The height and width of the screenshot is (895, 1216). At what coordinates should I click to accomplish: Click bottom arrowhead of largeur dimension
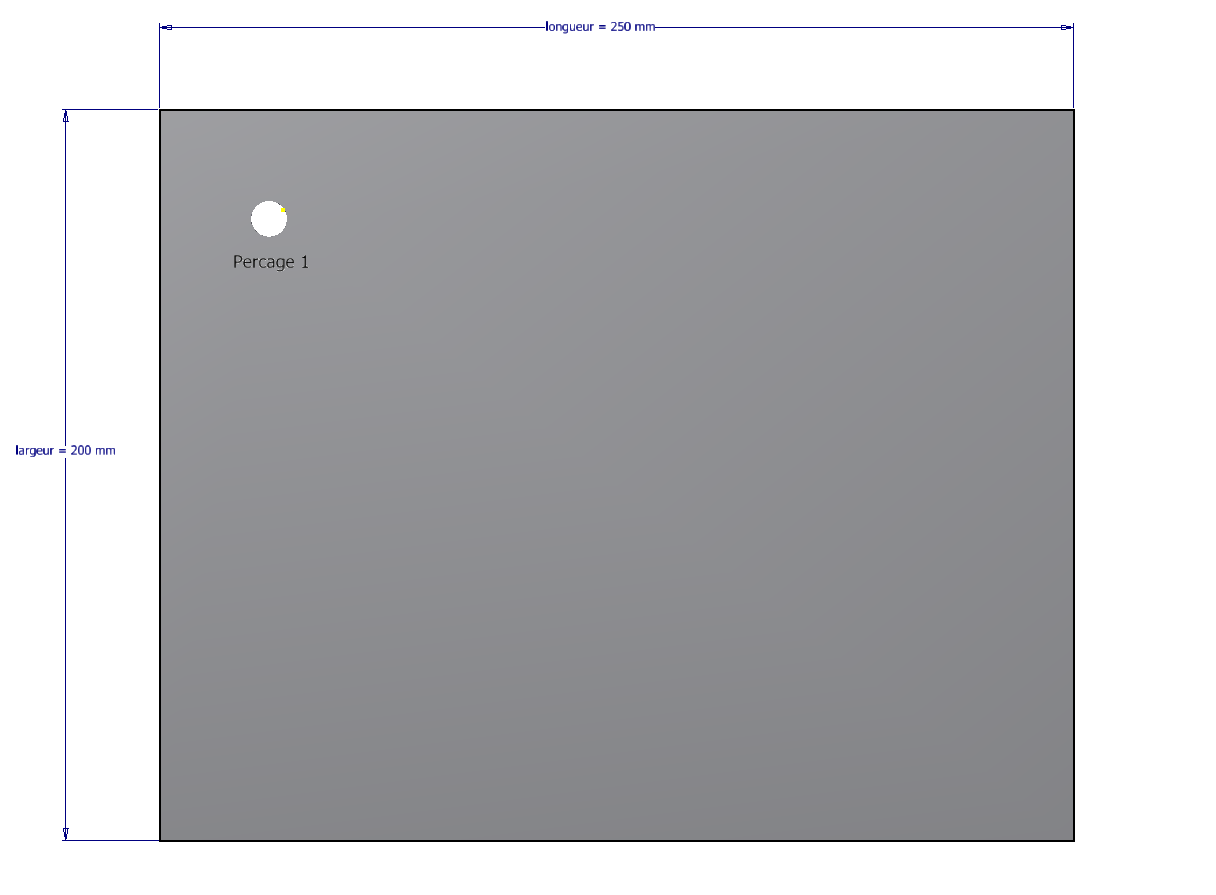click(66, 833)
